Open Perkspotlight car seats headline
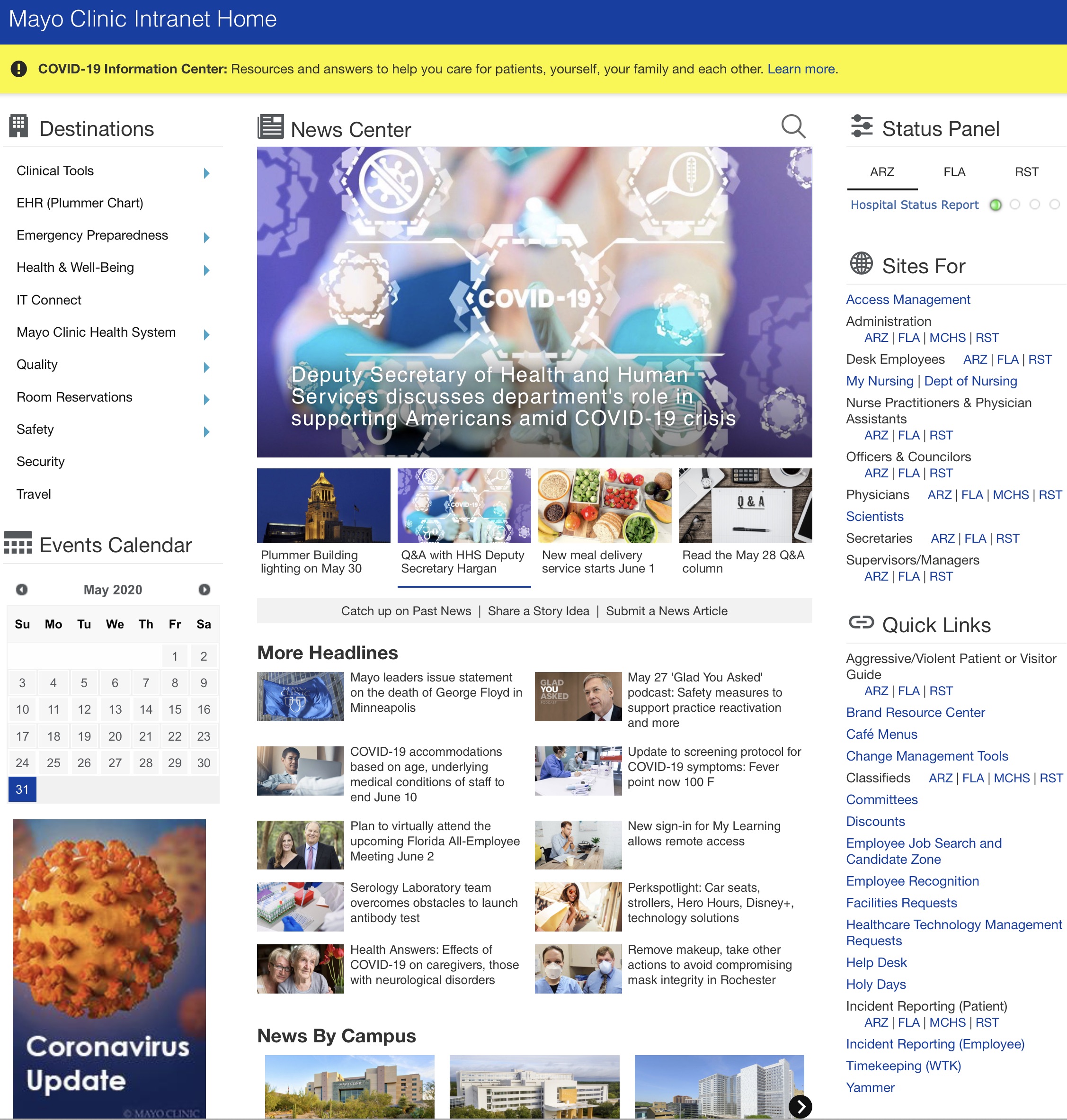The width and height of the screenshot is (1067, 1120). (x=711, y=903)
